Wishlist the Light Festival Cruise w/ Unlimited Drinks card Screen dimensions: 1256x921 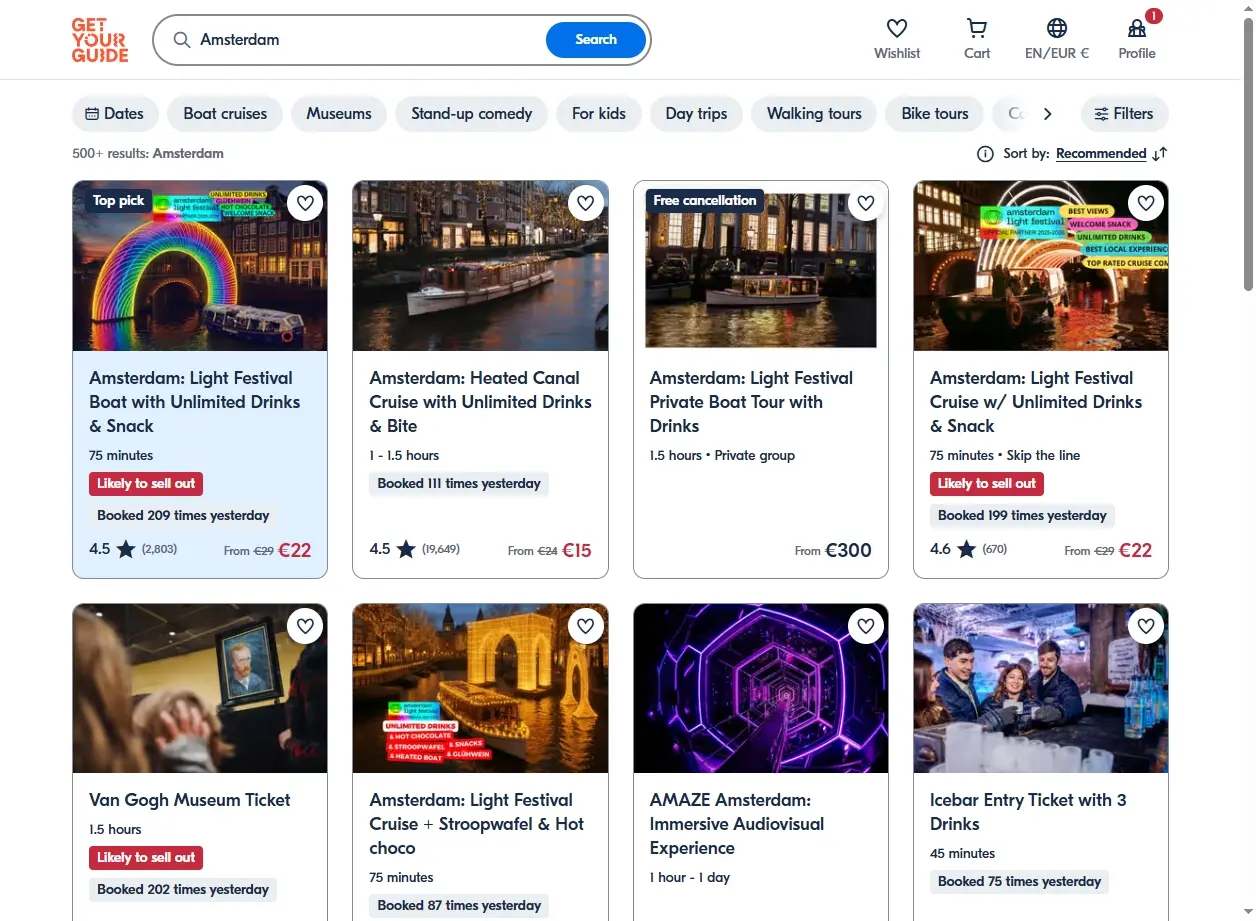pyautogui.click(x=1146, y=204)
